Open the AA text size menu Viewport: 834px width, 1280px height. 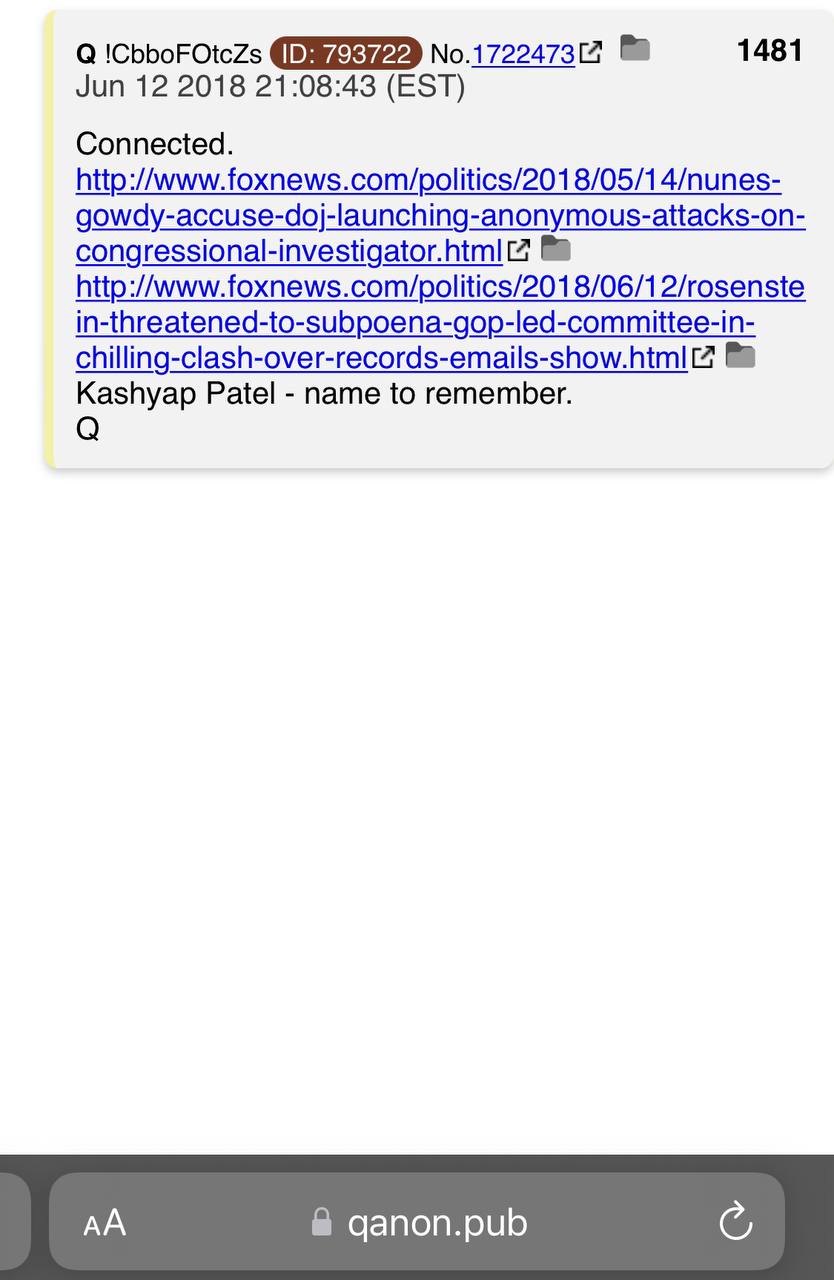pos(105,1223)
